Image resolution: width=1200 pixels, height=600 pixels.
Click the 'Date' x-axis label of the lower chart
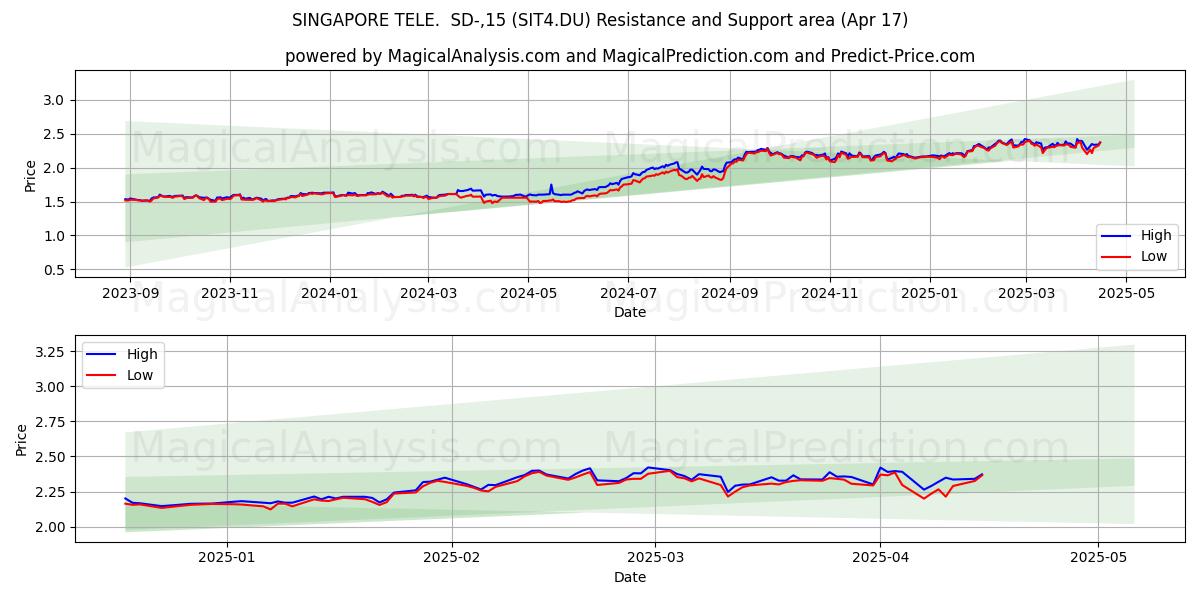point(630,577)
